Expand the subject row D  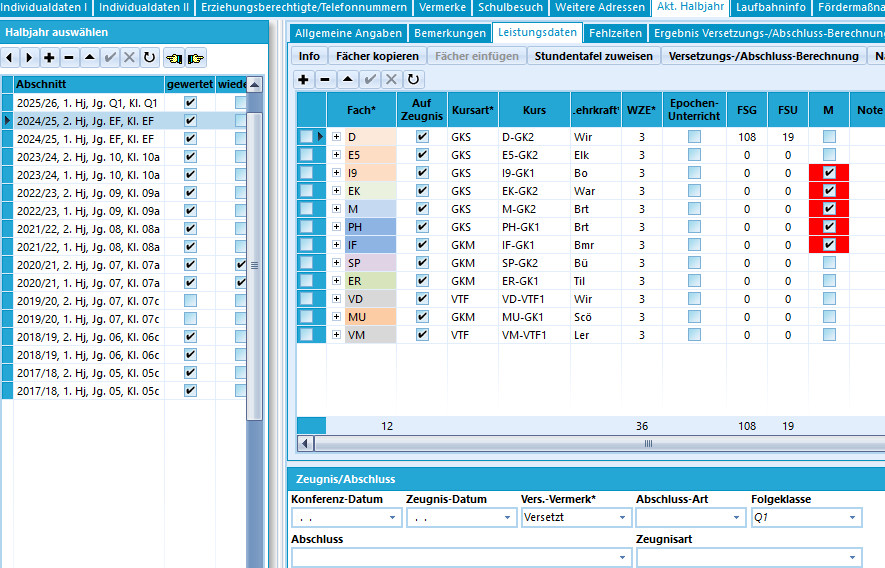[x=336, y=137]
